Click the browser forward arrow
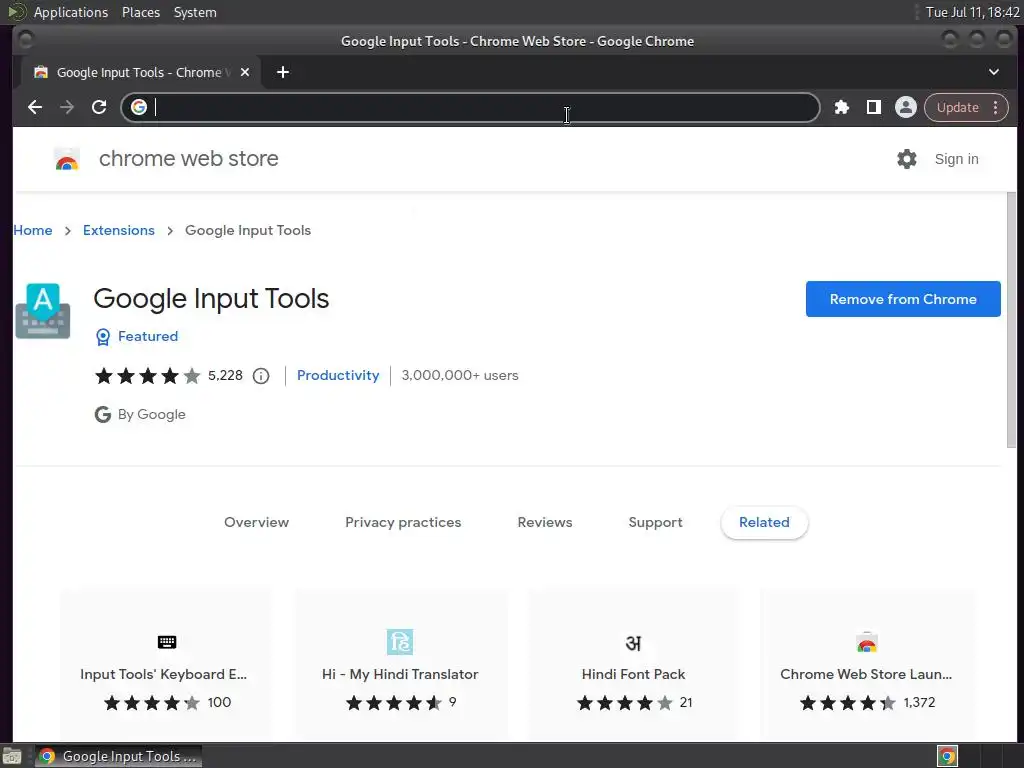Viewport: 1024px width, 768px height. point(67,107)
